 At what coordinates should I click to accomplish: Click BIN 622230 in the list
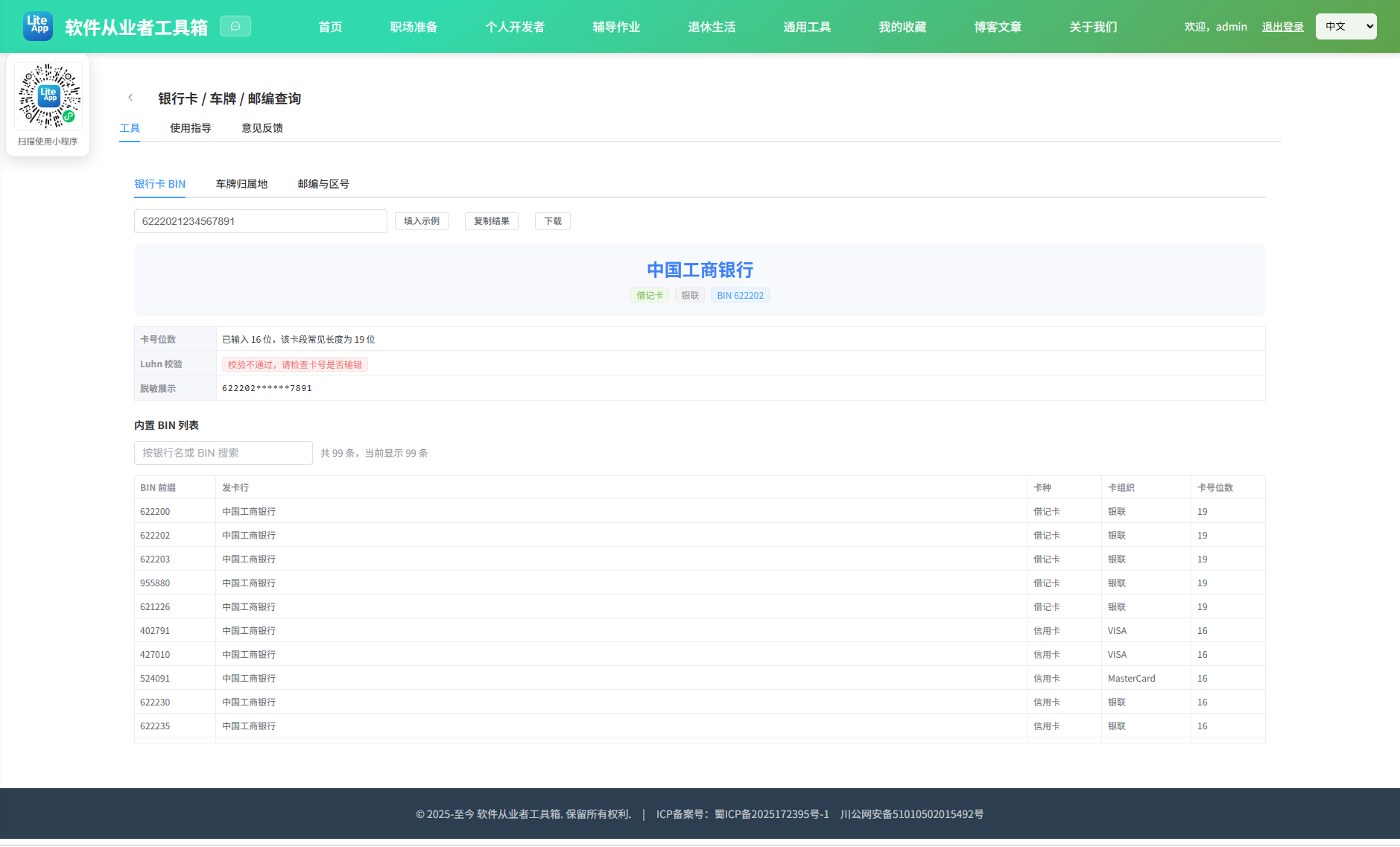155,702
